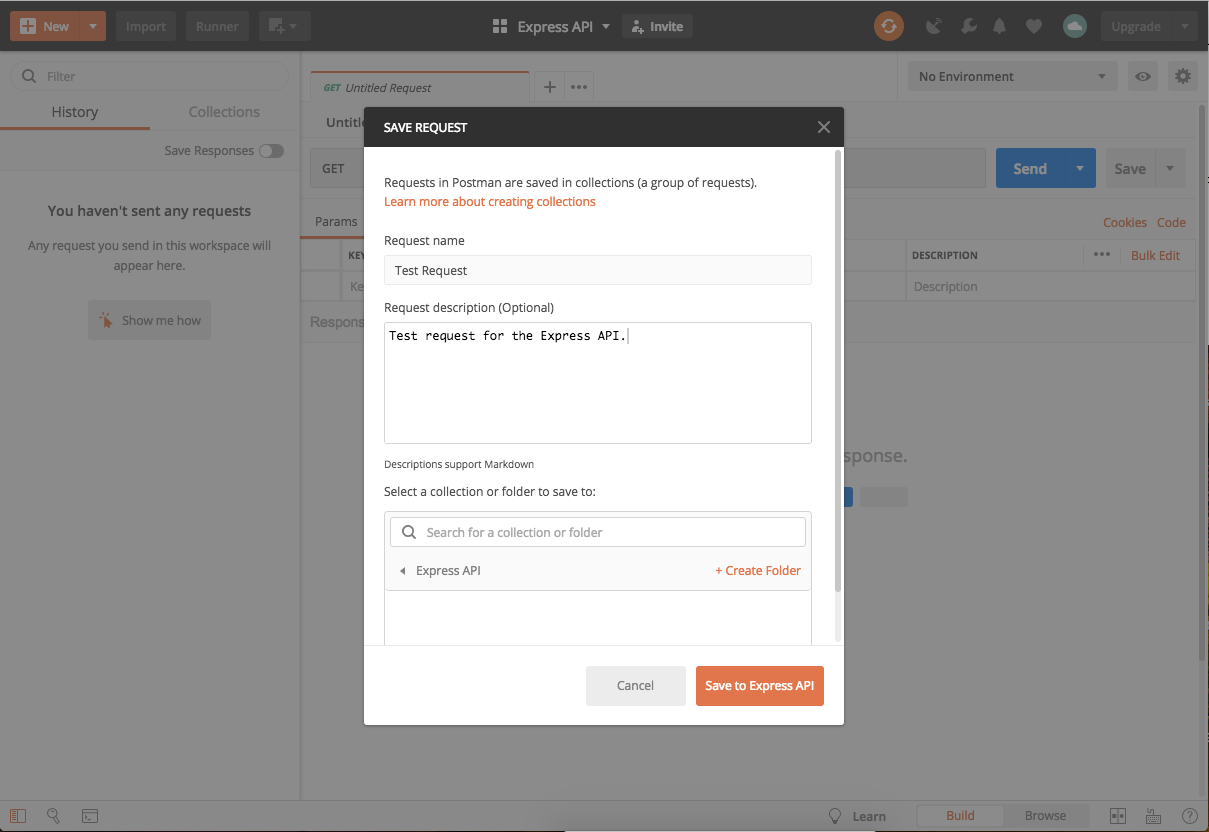
Task: Click the collection search field
Action: (597, 531)
